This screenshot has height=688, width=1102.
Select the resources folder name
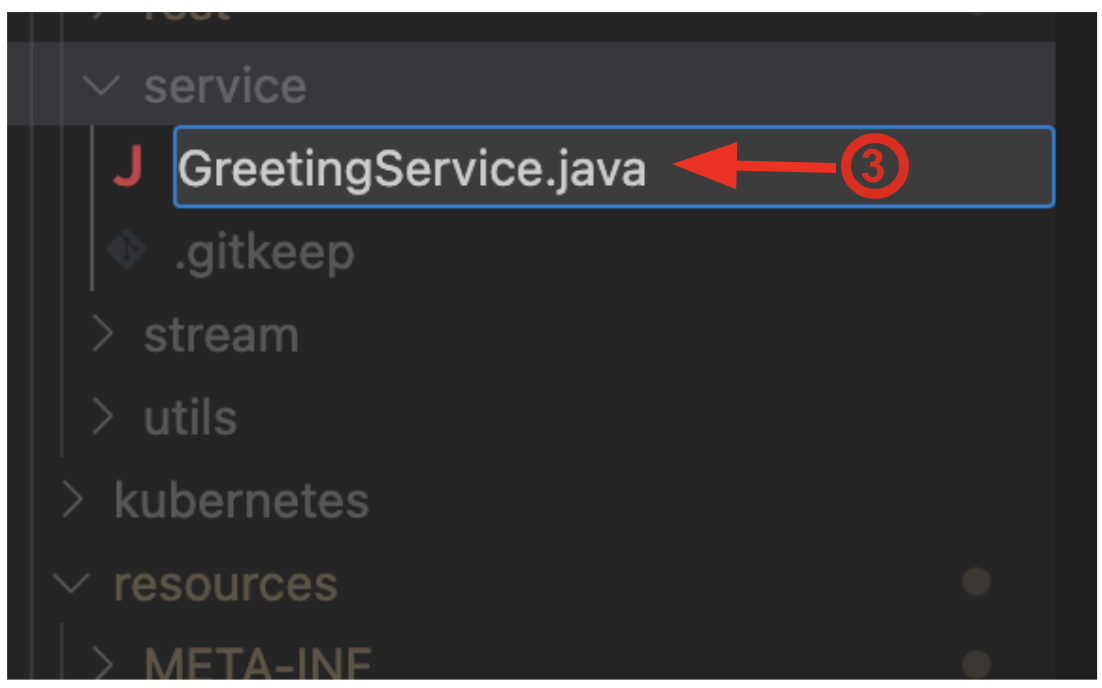click(x=226, y=583)
